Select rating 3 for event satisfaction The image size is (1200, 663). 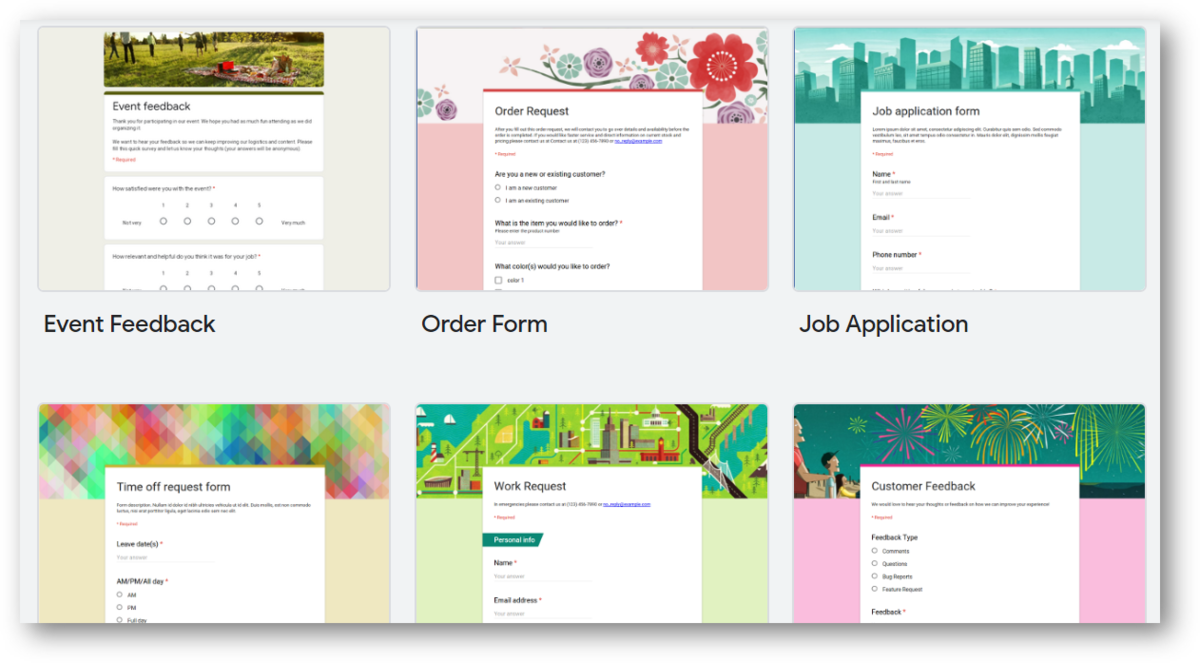pyautogui.click(x=211, y=221)
